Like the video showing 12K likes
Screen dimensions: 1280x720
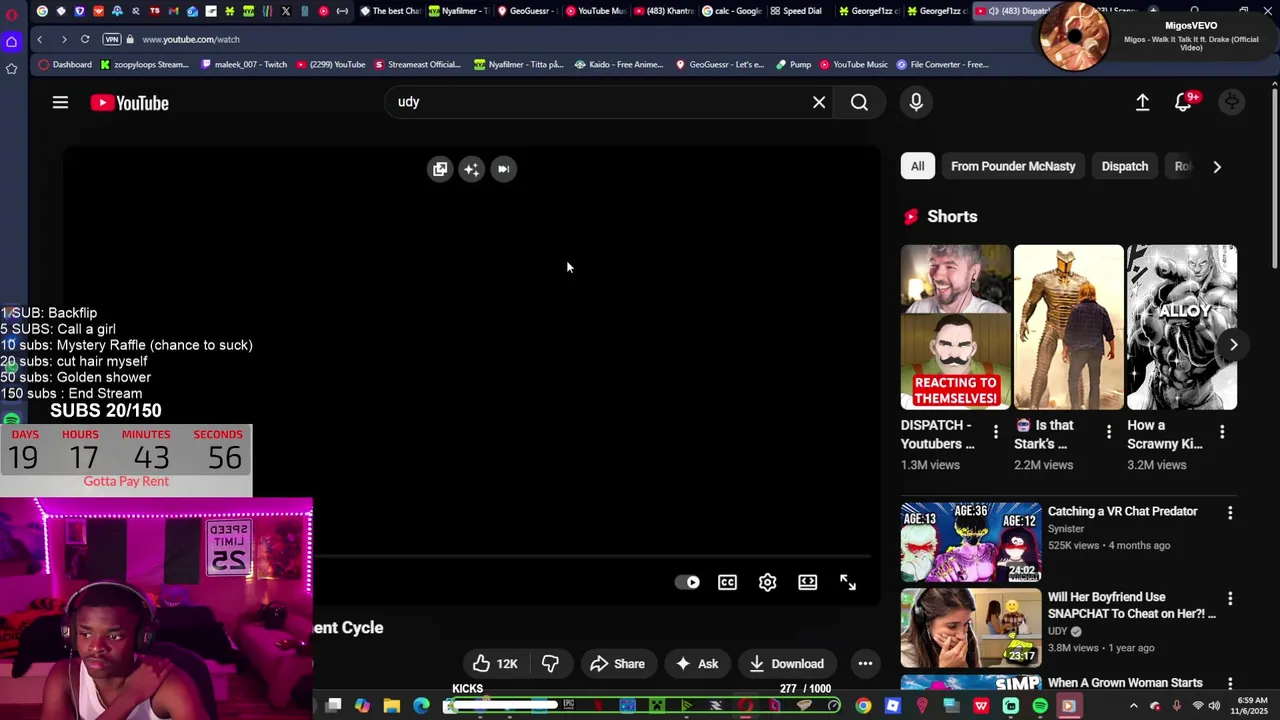(496, 664)
